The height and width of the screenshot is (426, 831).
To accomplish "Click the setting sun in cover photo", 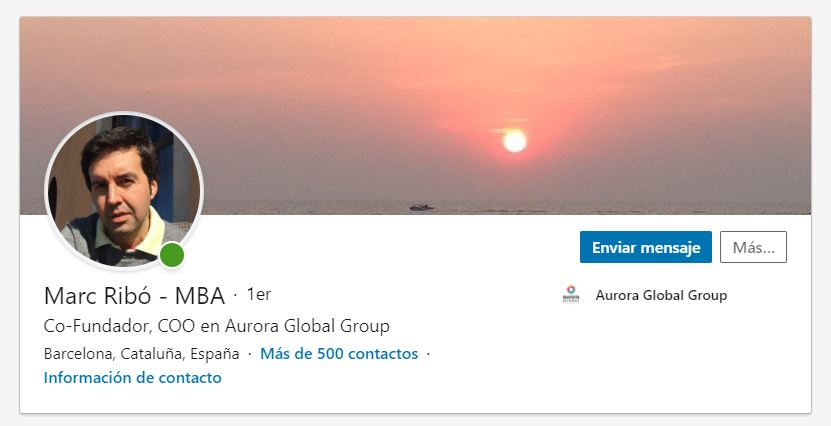I will (515, 141).
